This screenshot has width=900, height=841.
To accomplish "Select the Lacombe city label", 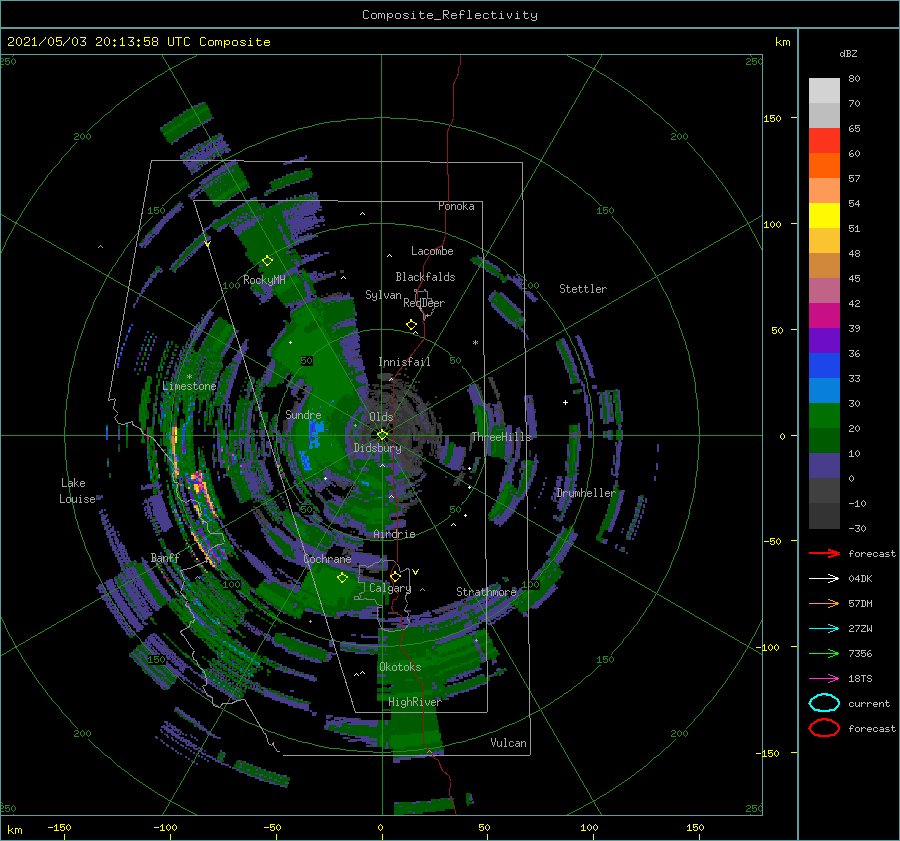I will point(432,251).
